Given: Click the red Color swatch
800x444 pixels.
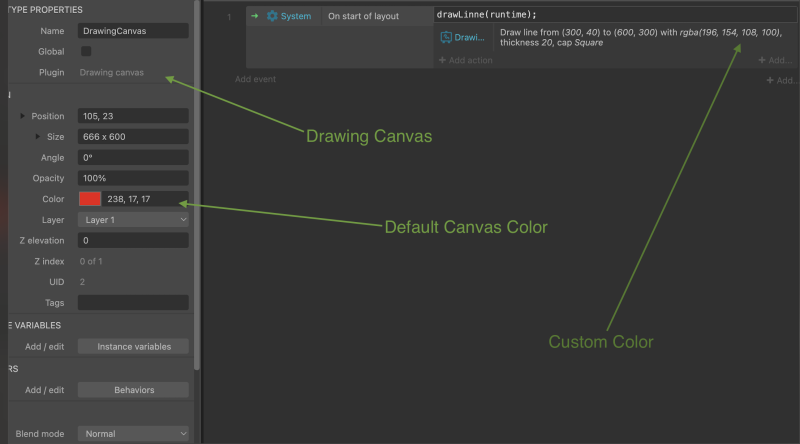Looking at the screenshot, I should tap(90, 199).
